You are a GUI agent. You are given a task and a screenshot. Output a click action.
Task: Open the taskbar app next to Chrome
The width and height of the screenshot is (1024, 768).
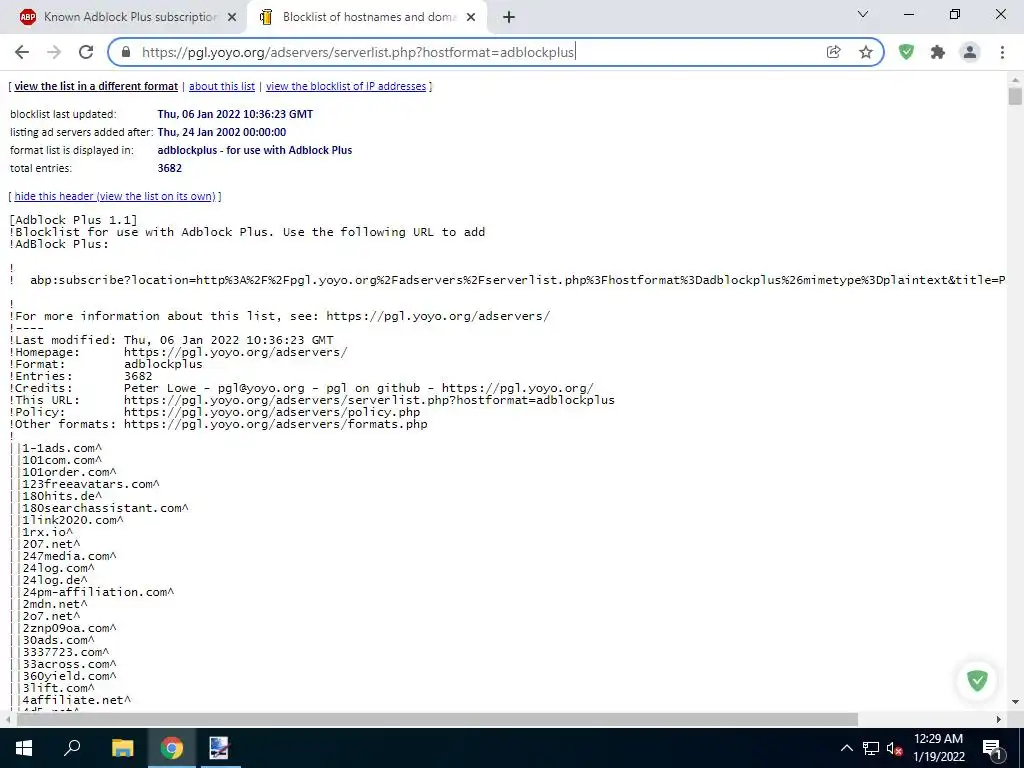(x=219, y=748)
